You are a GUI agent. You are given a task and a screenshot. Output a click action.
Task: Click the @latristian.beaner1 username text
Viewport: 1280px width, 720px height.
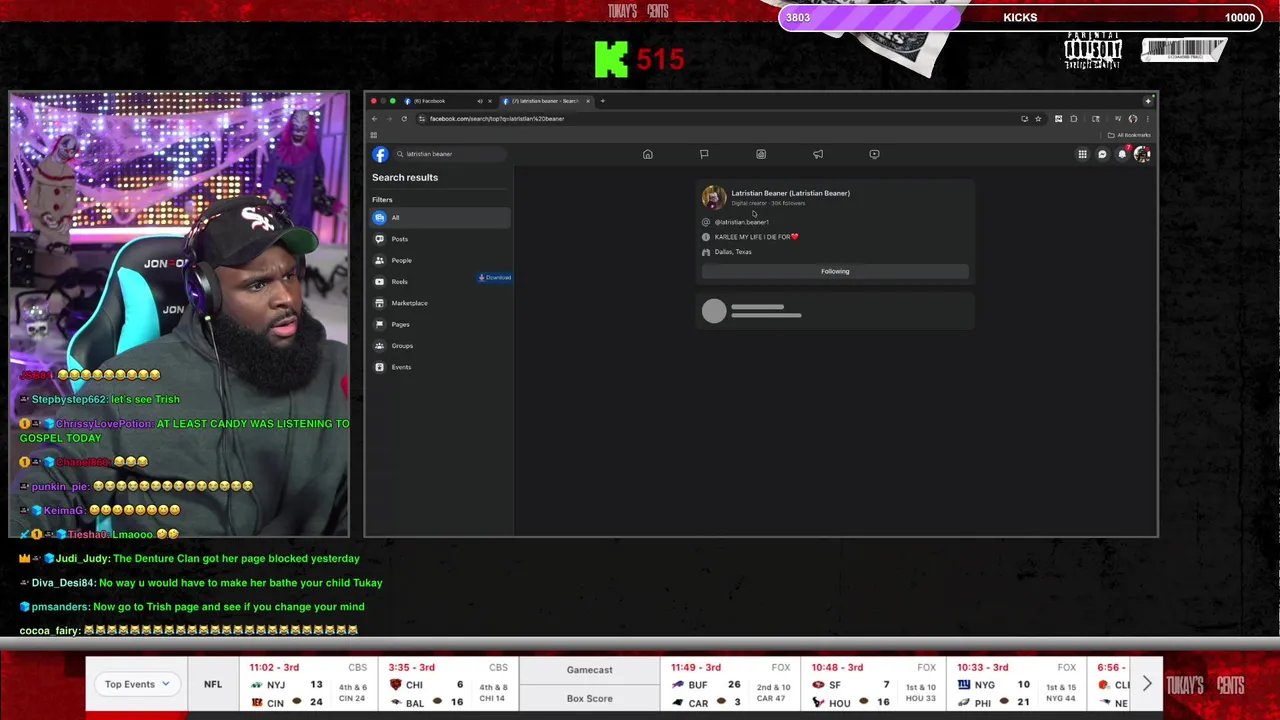click(x=742, y=222)
